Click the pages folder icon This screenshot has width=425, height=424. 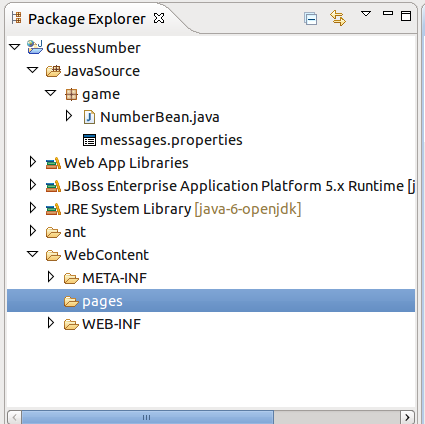click(71, 301)
